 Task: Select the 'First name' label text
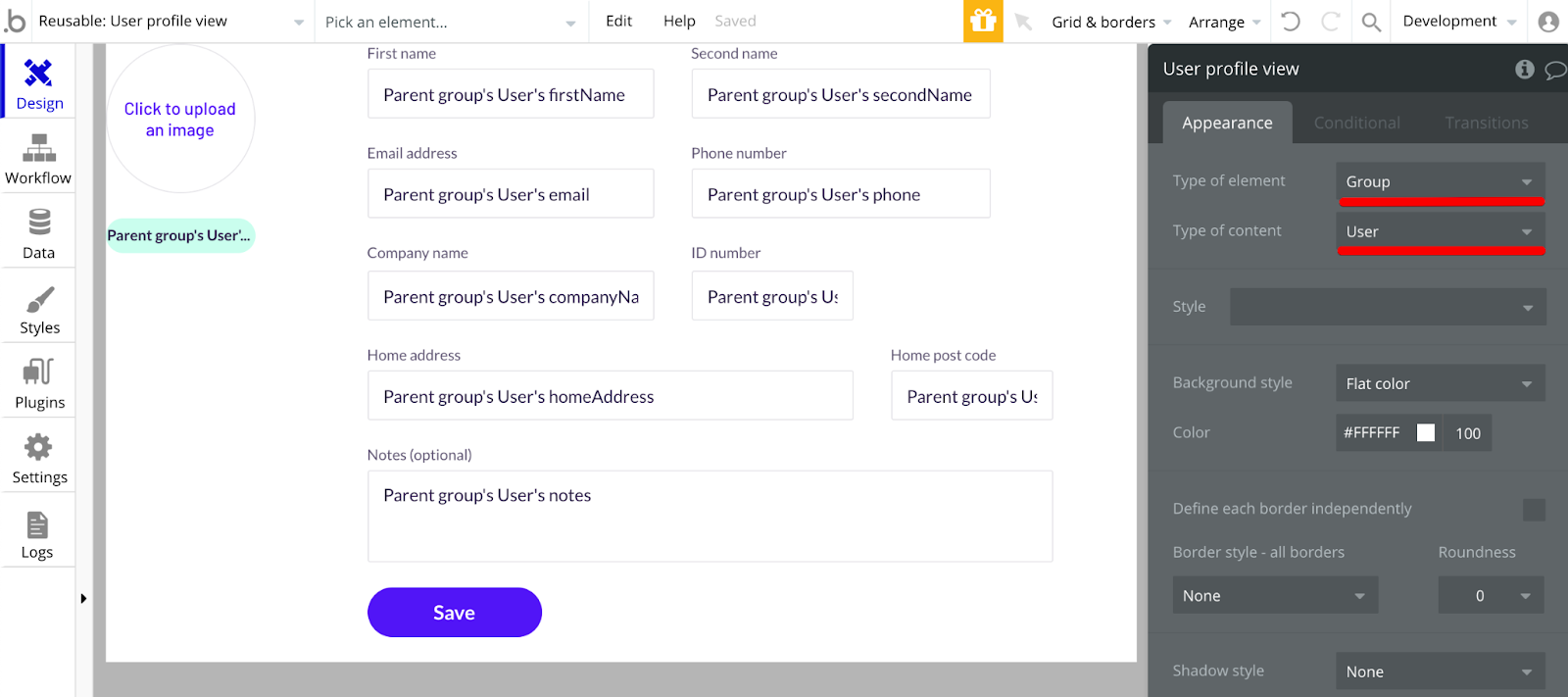pyautogui.click(x=402, y=53)
